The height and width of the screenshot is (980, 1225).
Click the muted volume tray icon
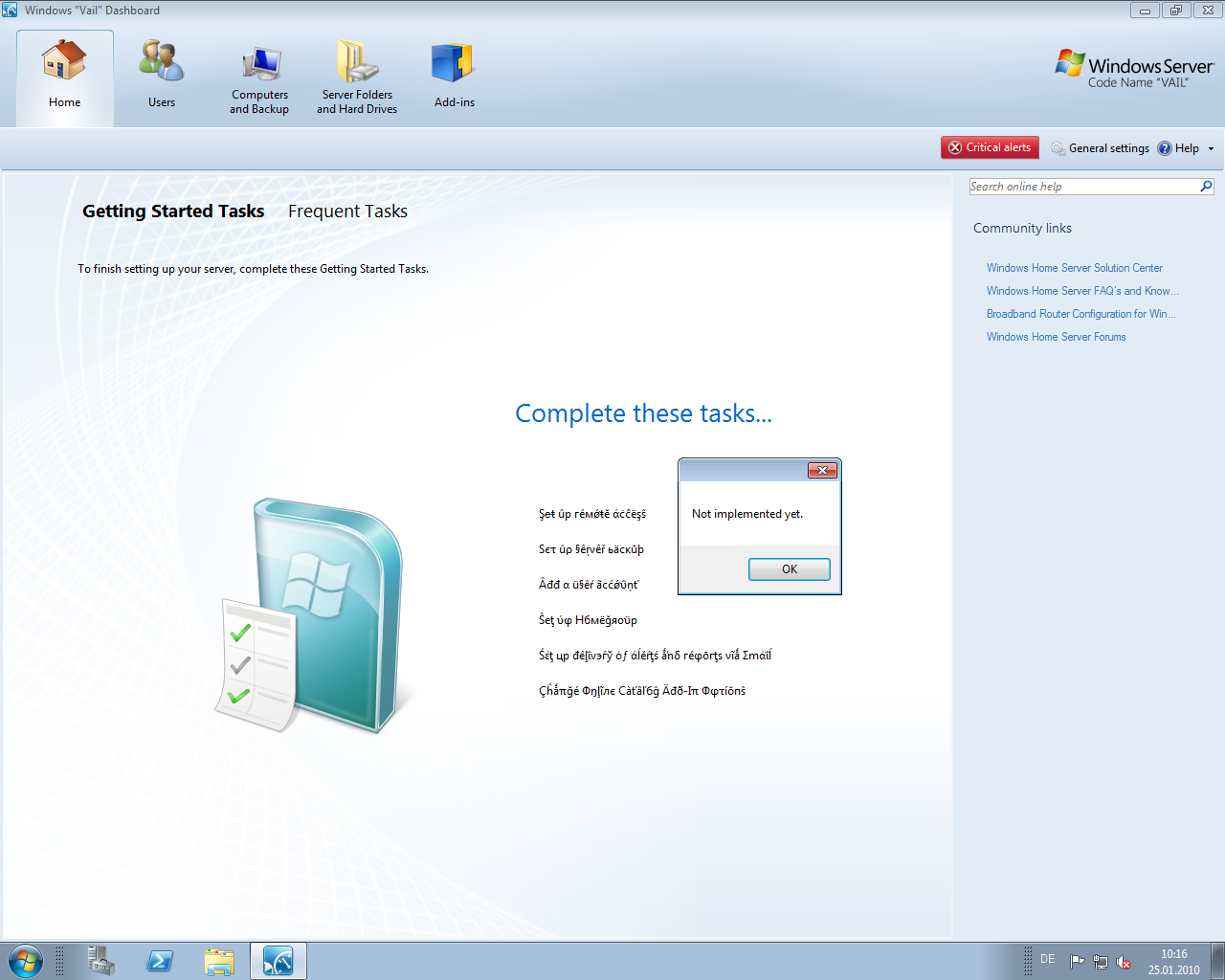[1124, 962]
